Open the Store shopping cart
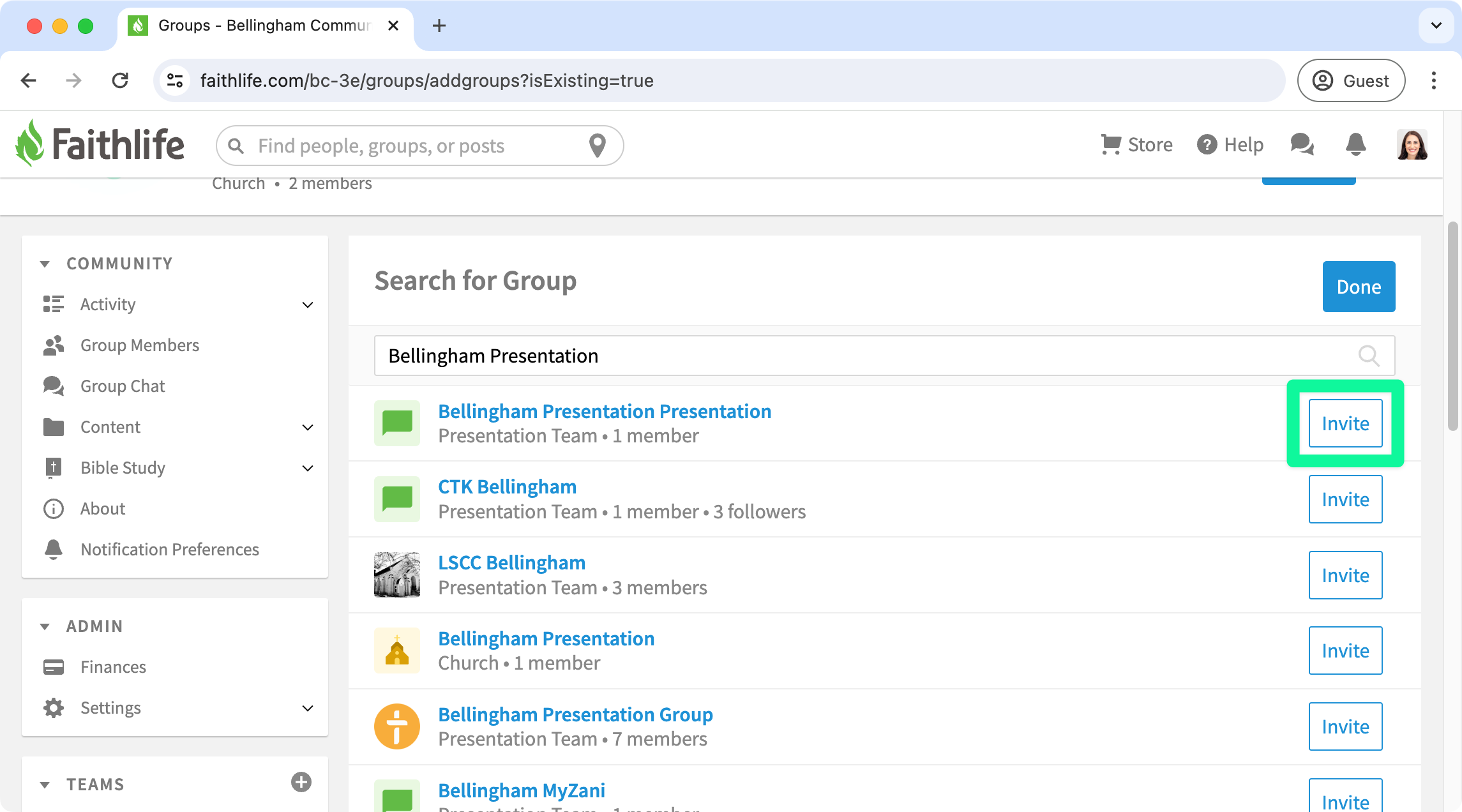 [x=1111, y=144]
